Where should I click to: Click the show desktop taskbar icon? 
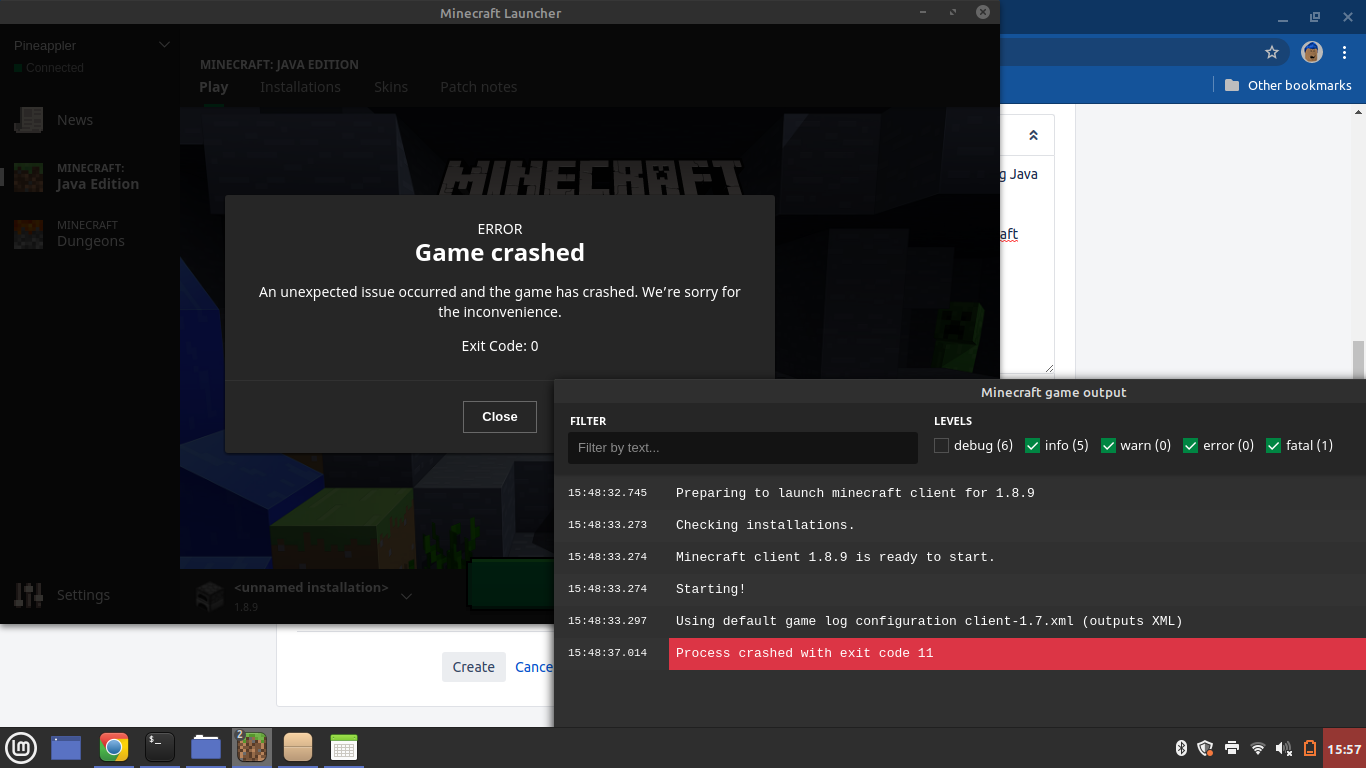66,747
